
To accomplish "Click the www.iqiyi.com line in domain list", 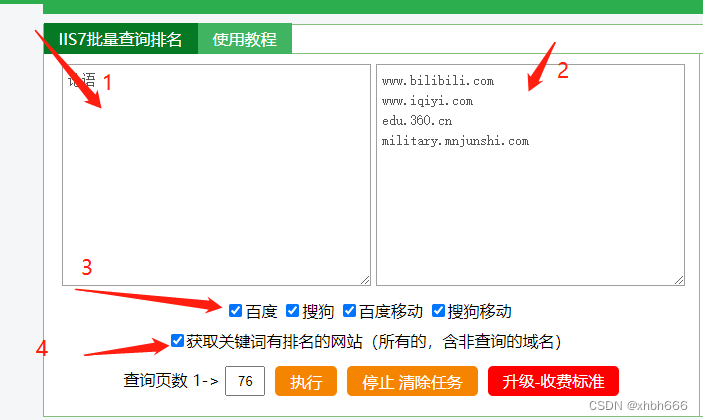I will tap(427, 101).
